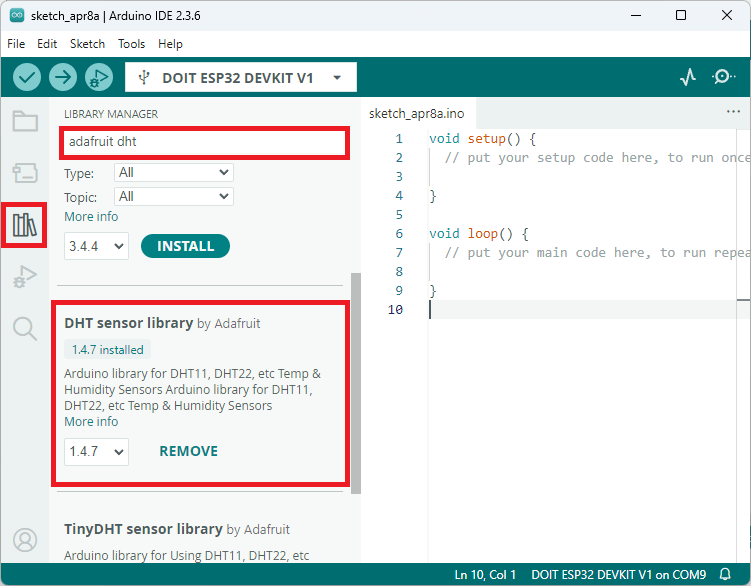Click the TinyDHT sensor library title
The height and width of the screenshot is (586, 751).
[143, 529]
